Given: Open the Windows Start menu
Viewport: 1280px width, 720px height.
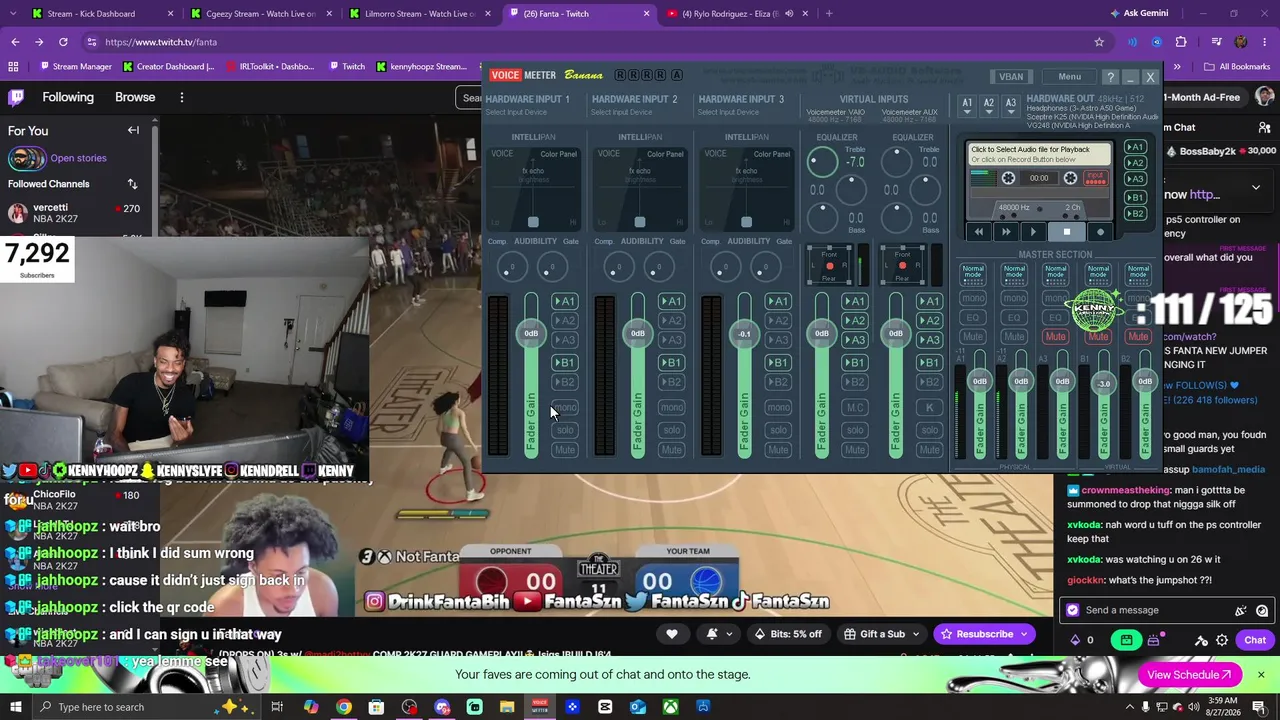Looking at the screenshot, I should [x=16, y=707].
